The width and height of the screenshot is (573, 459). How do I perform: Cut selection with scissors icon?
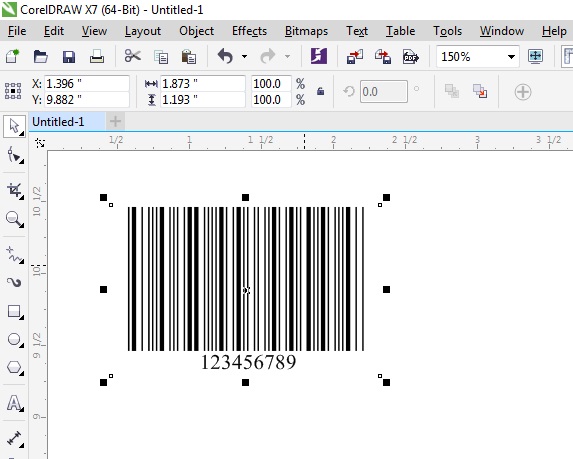click(x=132, y=56)
